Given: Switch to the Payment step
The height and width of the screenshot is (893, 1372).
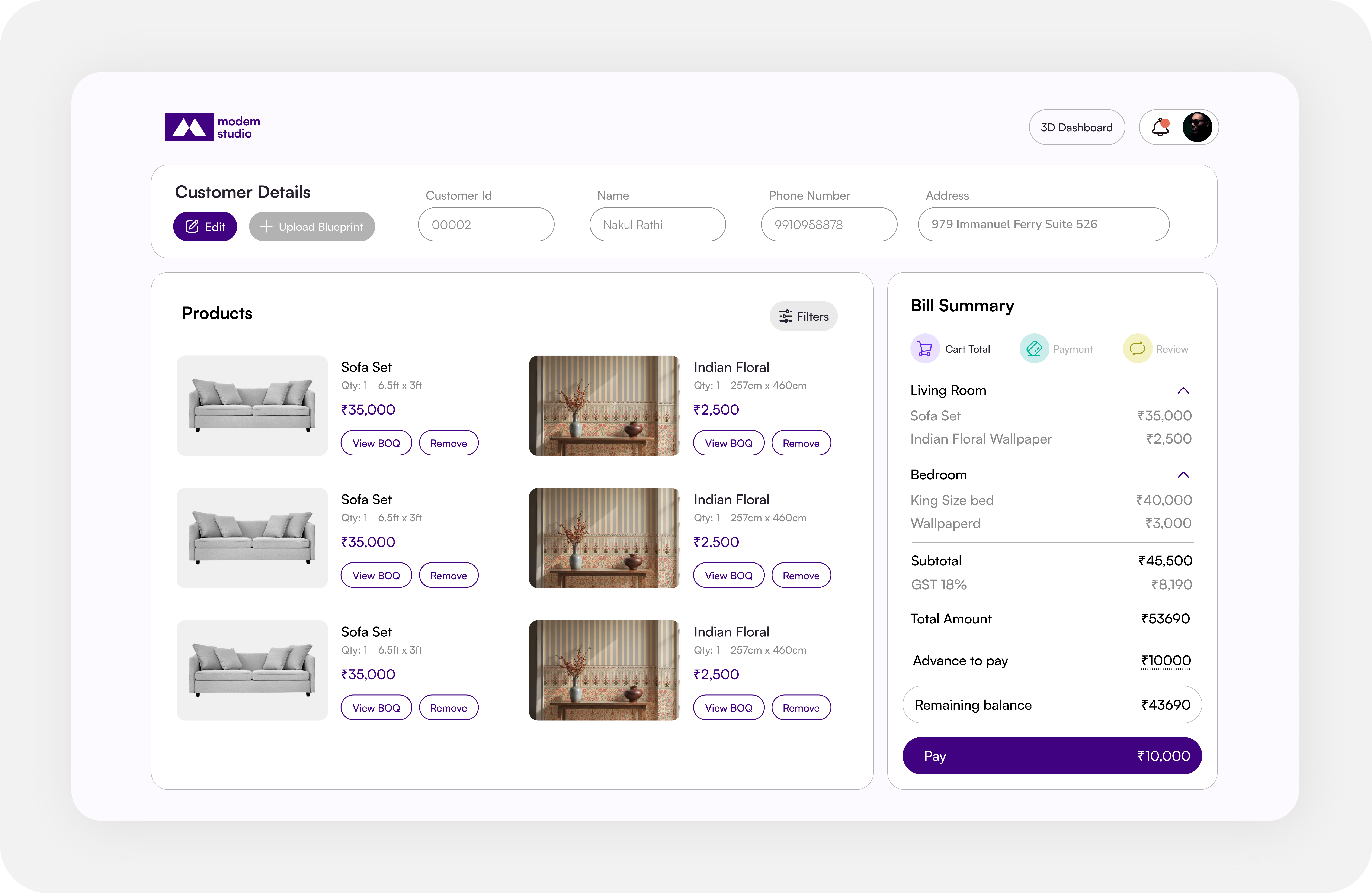Looking at the screenshot, I should (1056, 349).
